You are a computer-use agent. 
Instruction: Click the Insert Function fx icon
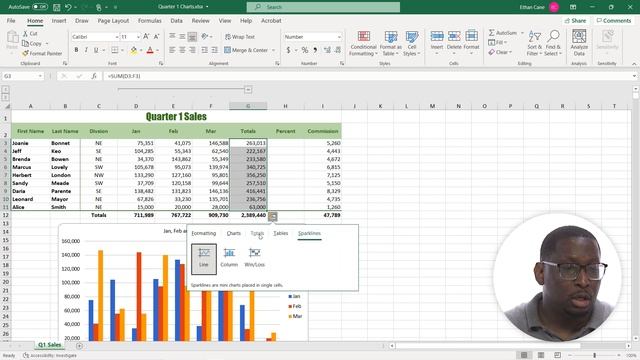click(x=94, y=76)
